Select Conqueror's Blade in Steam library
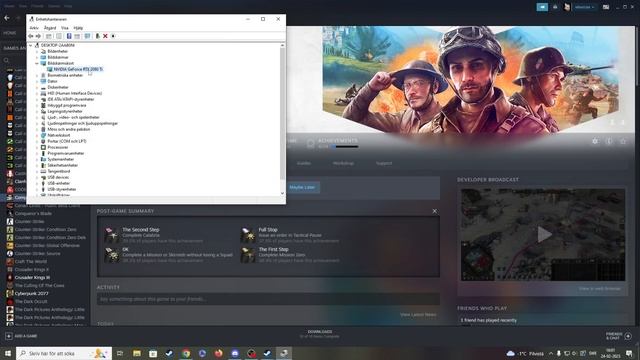The image size is (640, 360). [33, 213]
